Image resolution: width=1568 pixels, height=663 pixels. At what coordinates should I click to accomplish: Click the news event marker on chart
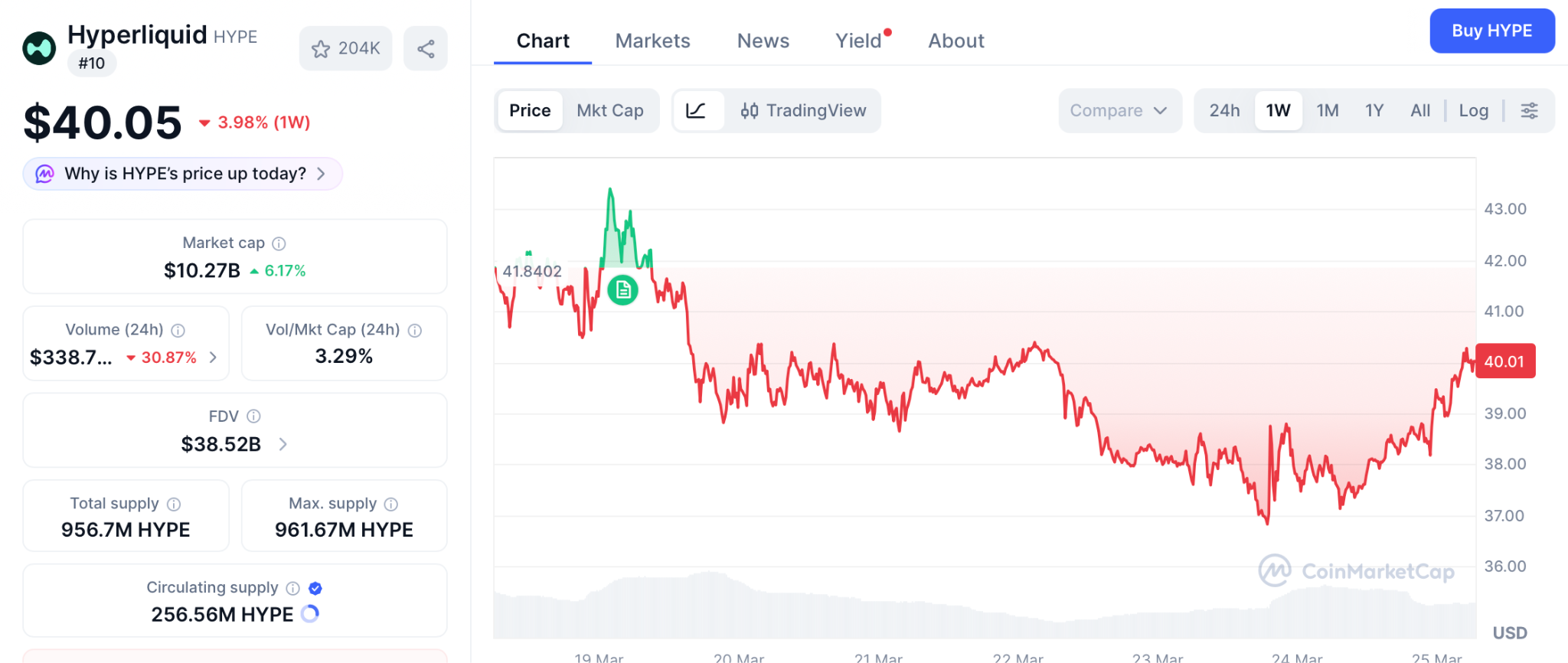[622, 290]
